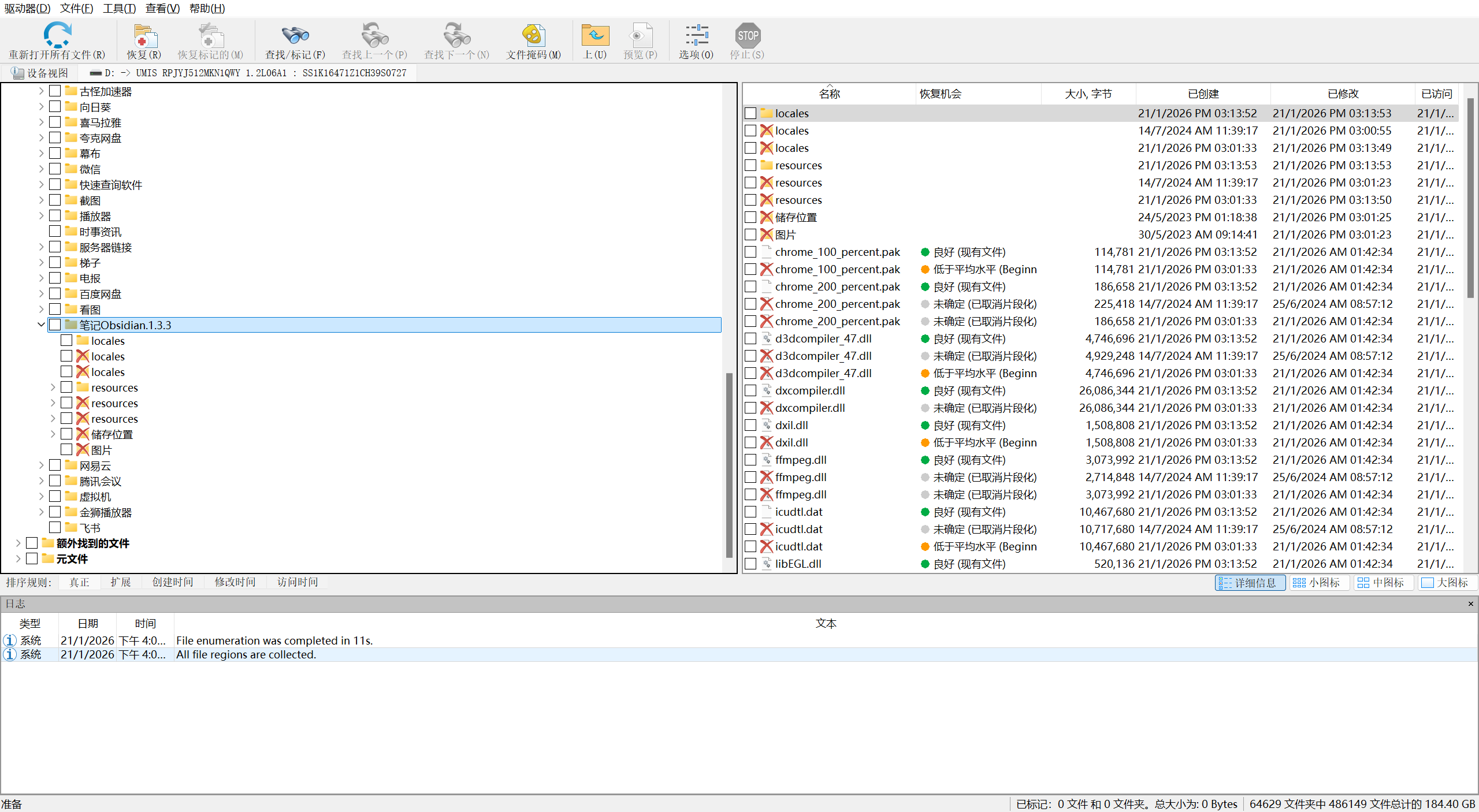The height and width of the screenshot is (812, 1479).
Task: Click the File Mask (文件掩码) icon
Action: click(533, 36)
